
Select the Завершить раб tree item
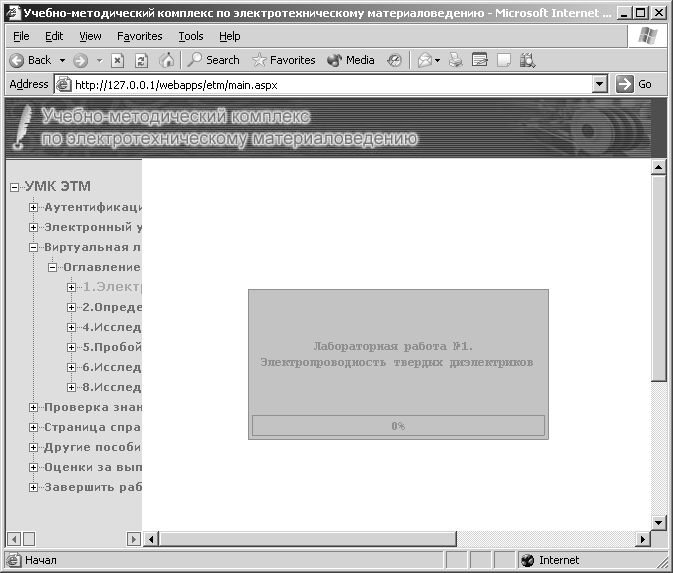93,488
